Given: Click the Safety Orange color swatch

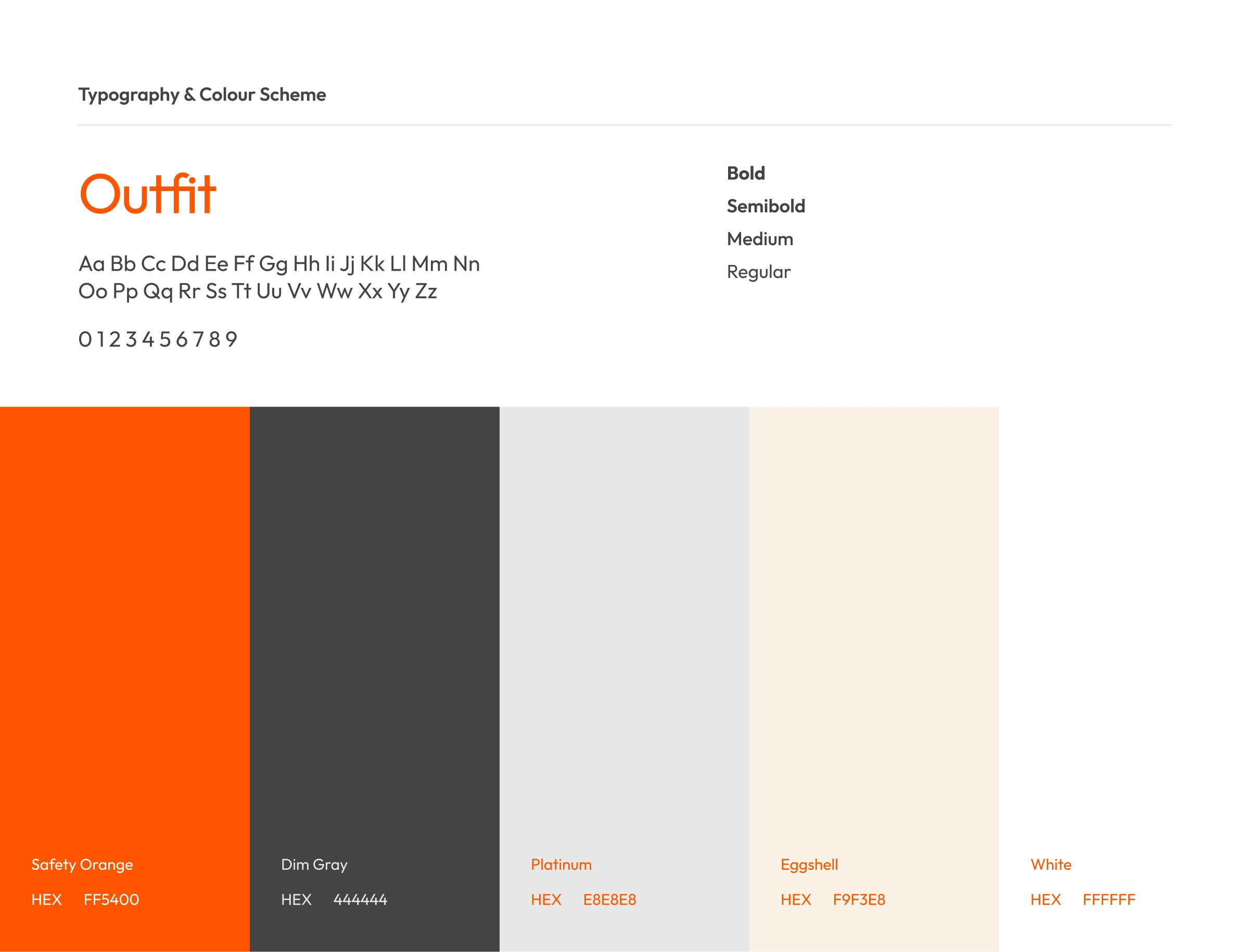Looking at the screenshot, I should 124,624.
